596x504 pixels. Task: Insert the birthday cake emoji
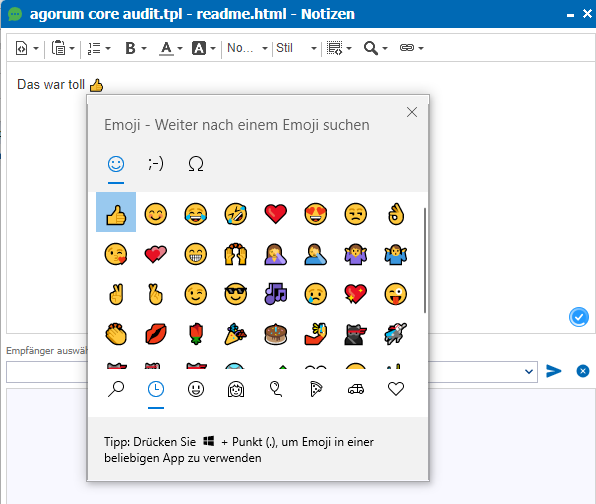click(276, 334)
